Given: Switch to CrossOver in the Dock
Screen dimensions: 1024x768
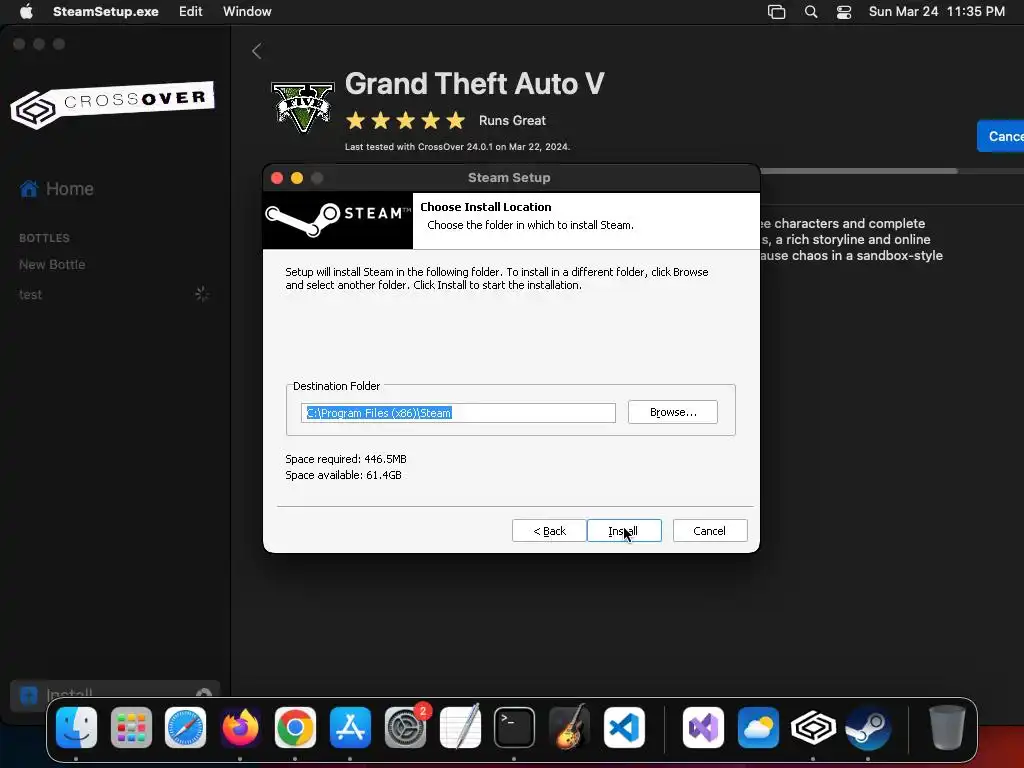Looking at the screenshot, I should [x=813, y=727].
